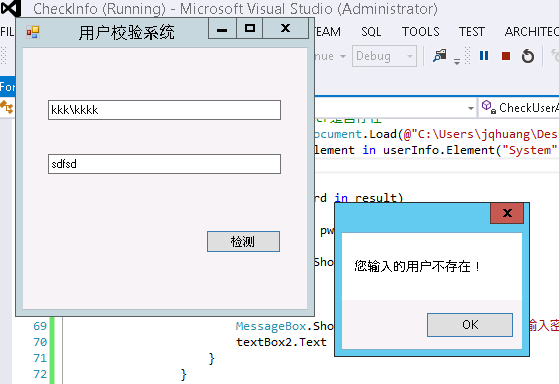
Task: Maximize the 用户校验系统 window
Action: coord(250,29)
